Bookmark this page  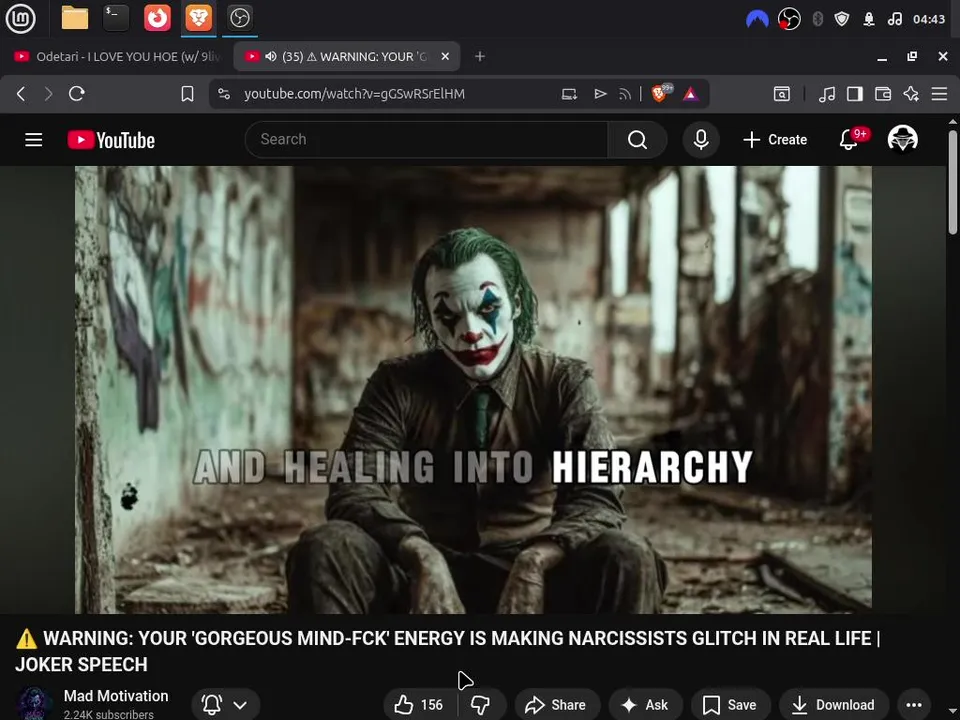[x=187, y=94]
